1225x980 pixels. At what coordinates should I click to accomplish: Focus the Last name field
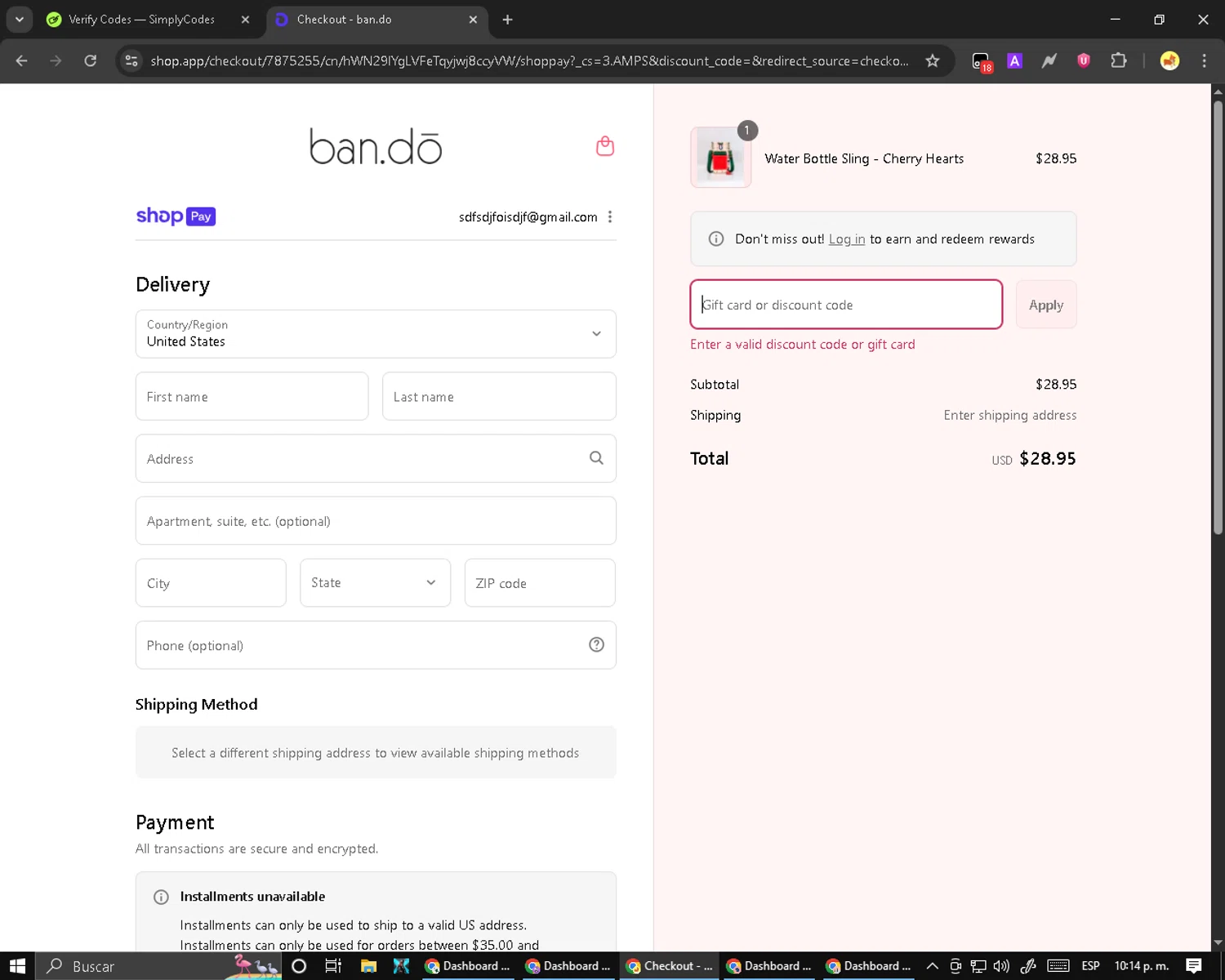tap(499, 396)
